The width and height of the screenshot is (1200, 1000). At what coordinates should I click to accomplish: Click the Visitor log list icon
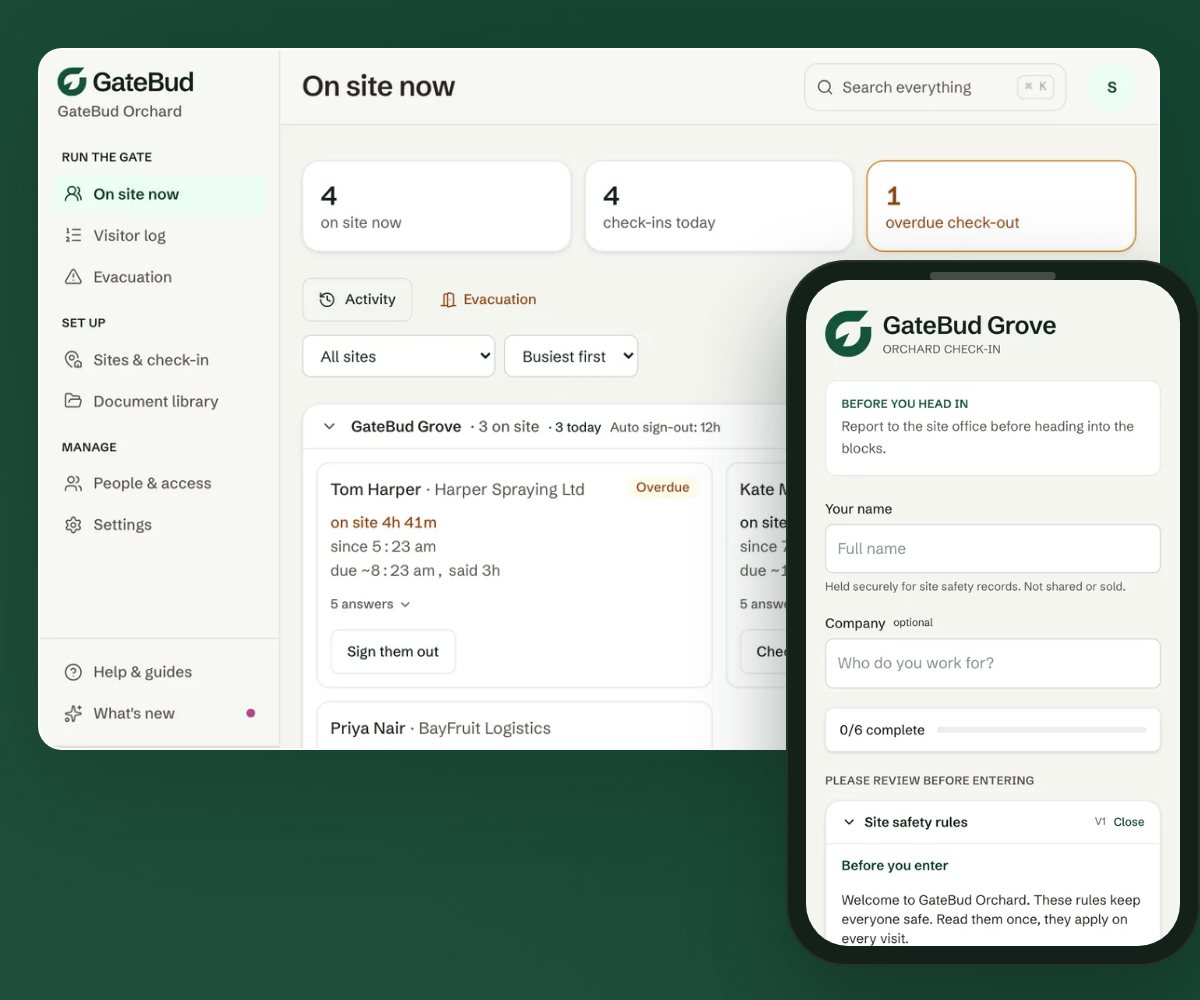(x=73, y=235)
